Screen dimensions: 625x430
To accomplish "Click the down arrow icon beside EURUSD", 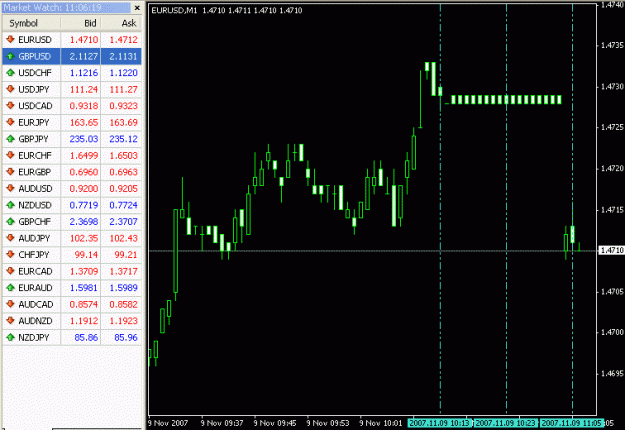I will point(10,39).
